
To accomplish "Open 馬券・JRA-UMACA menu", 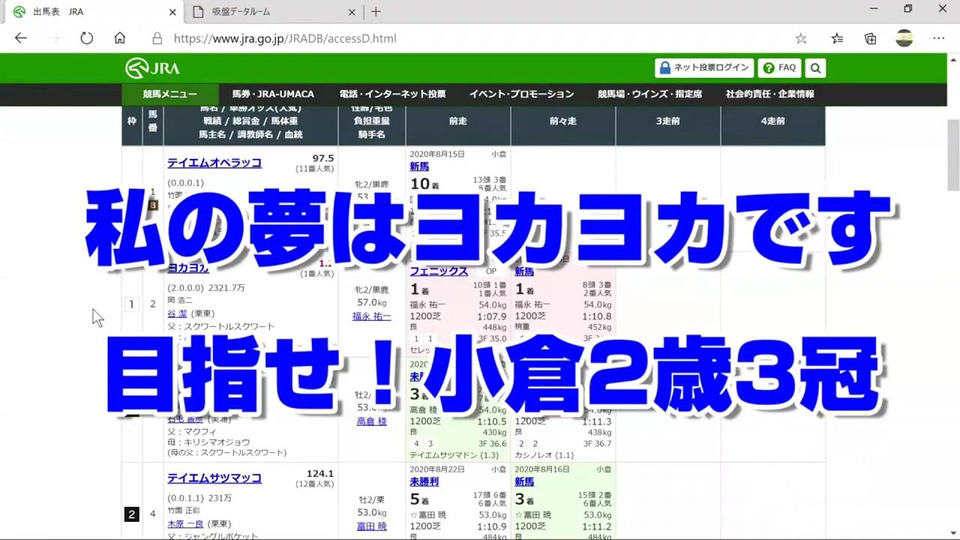I will coord(273,94).
